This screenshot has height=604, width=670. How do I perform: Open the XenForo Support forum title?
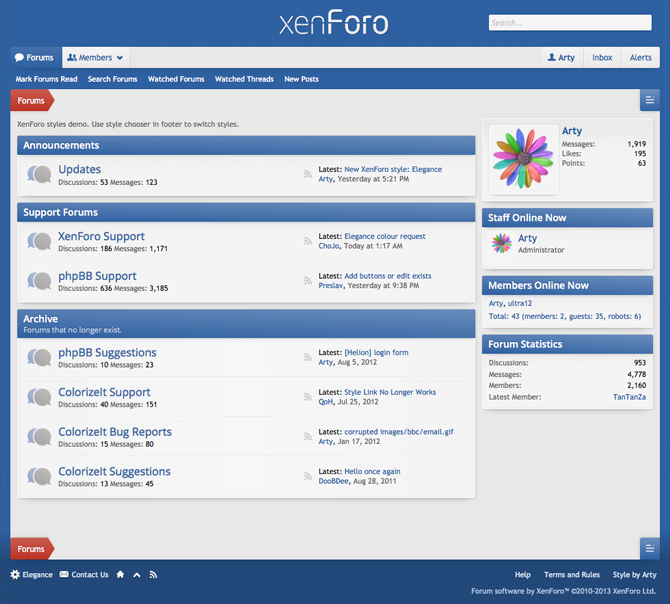tap(101, 236)
